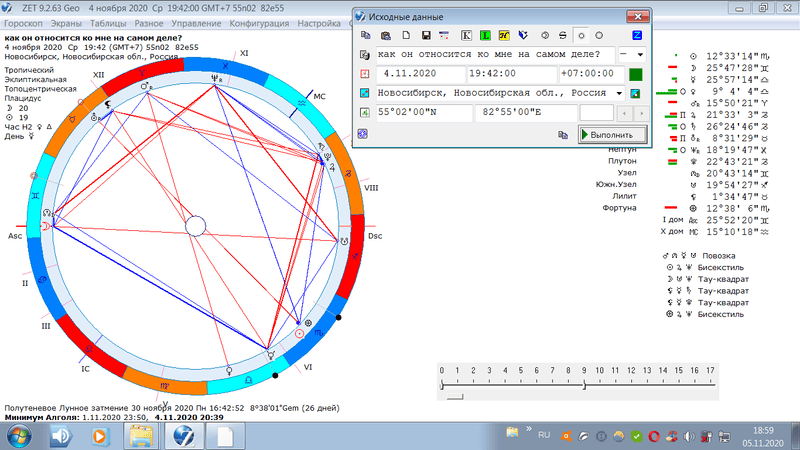Open the atlas map icon beside location

[x=634, y=94]
